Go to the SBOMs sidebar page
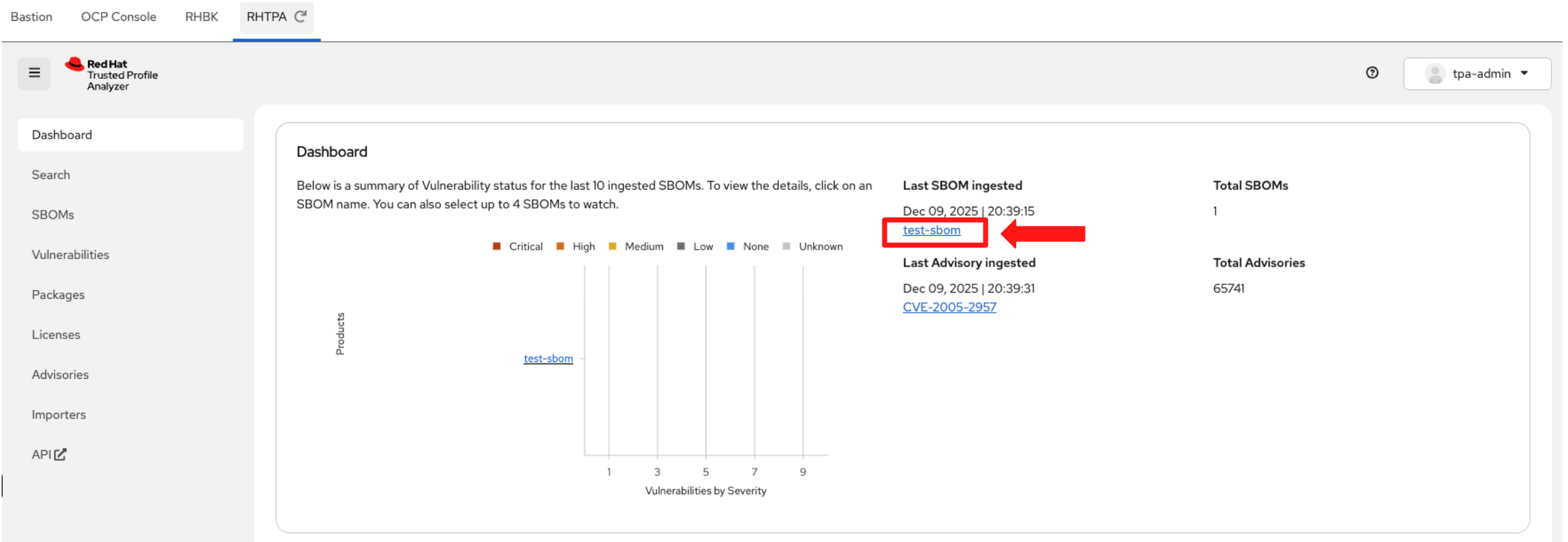The width and height of the screenshot is (1568, 542). point(53,215)
